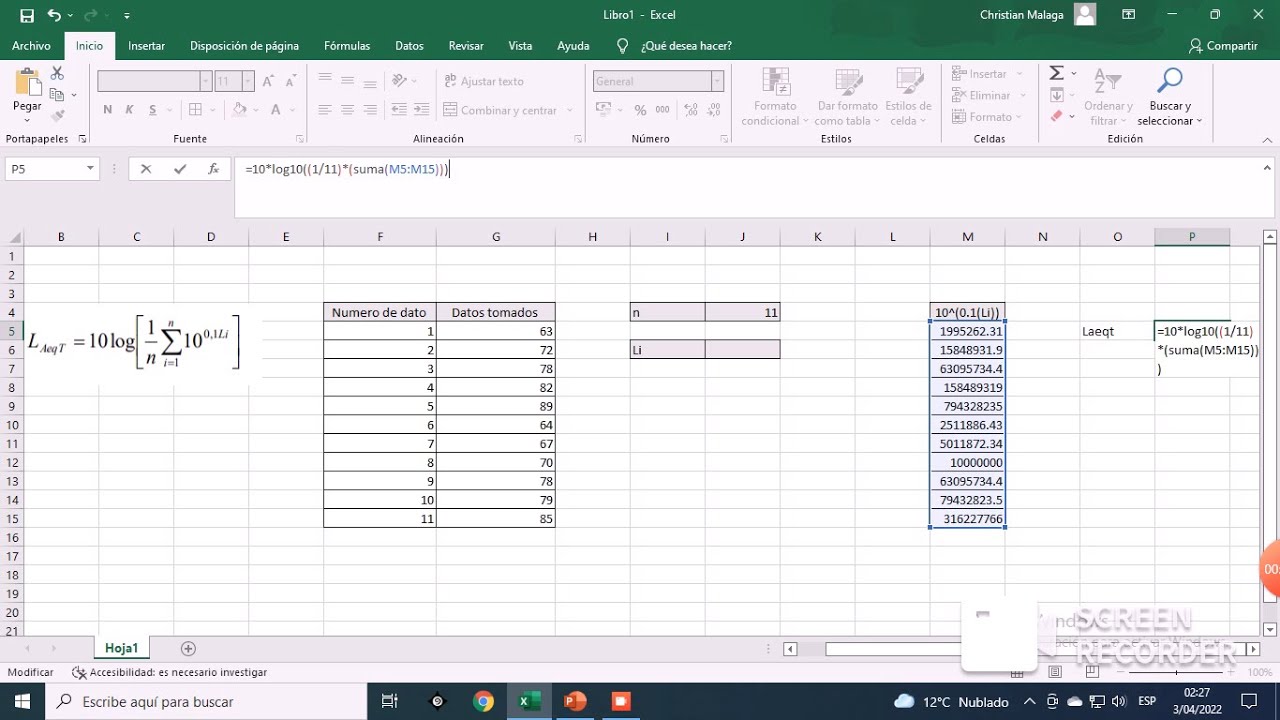Switch to the Disposición de página tab

(x=244, y=46)
